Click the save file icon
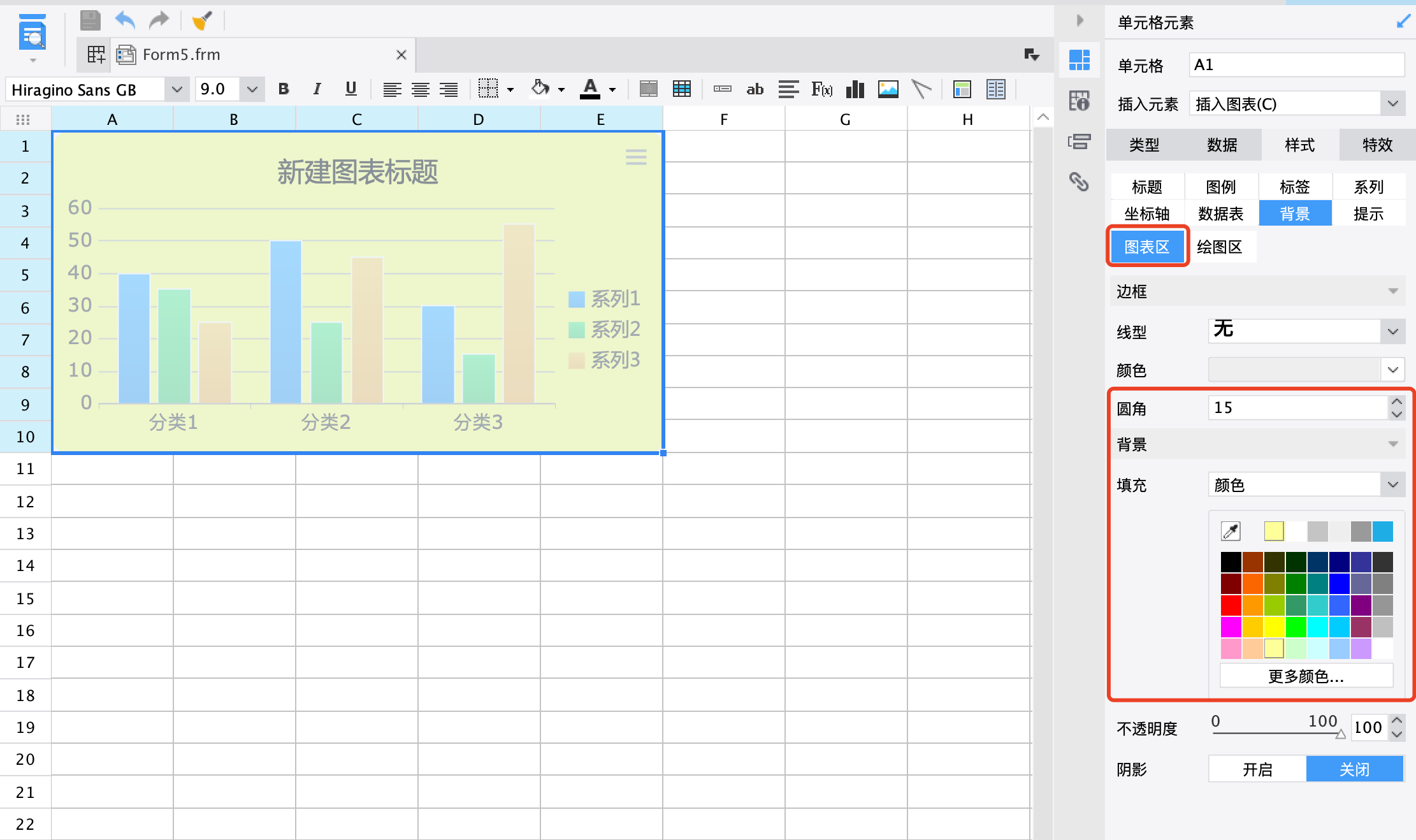Image resolution: width=1416 pixels, height=840 pixels. [90, 20]
